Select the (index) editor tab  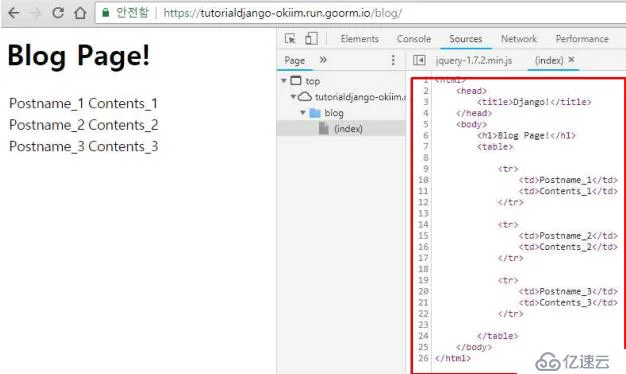pos(549,60)
